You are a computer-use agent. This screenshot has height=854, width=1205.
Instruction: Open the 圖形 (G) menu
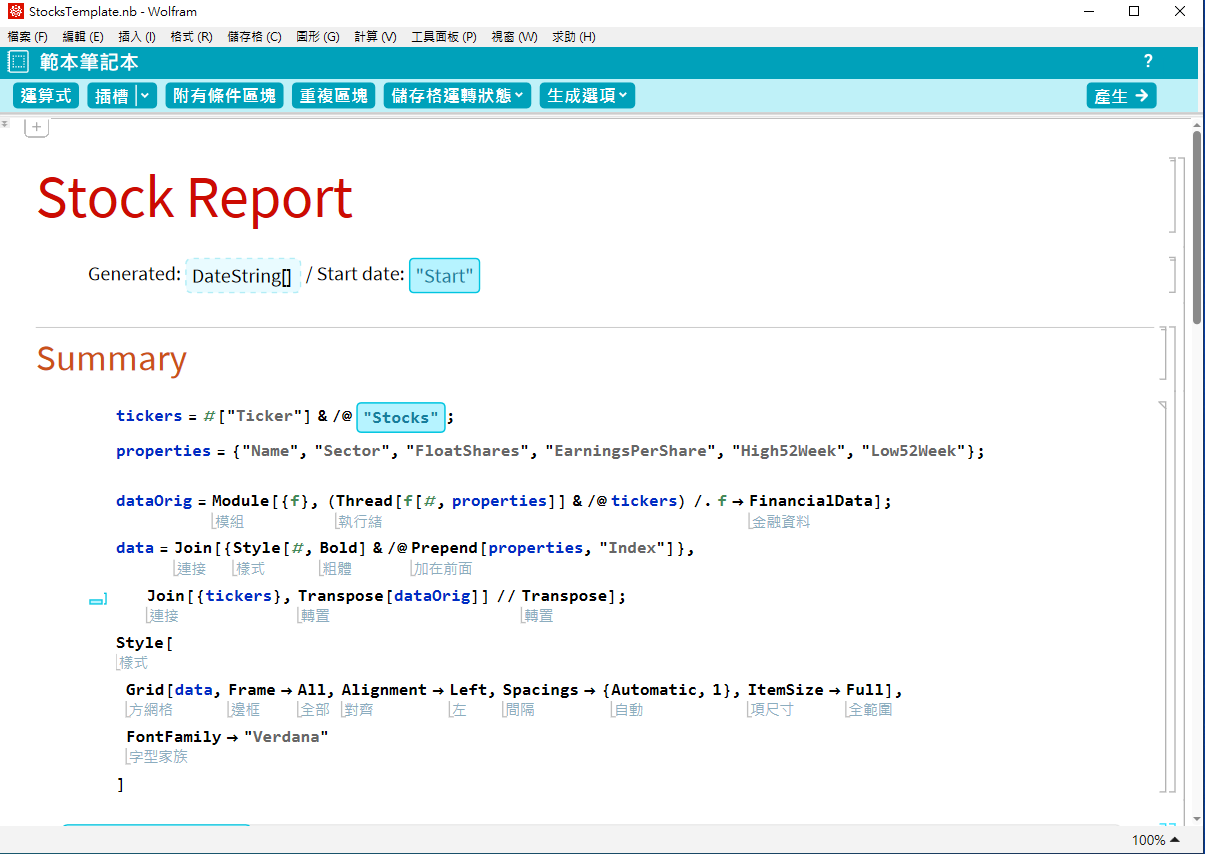(x=318, y=37)
